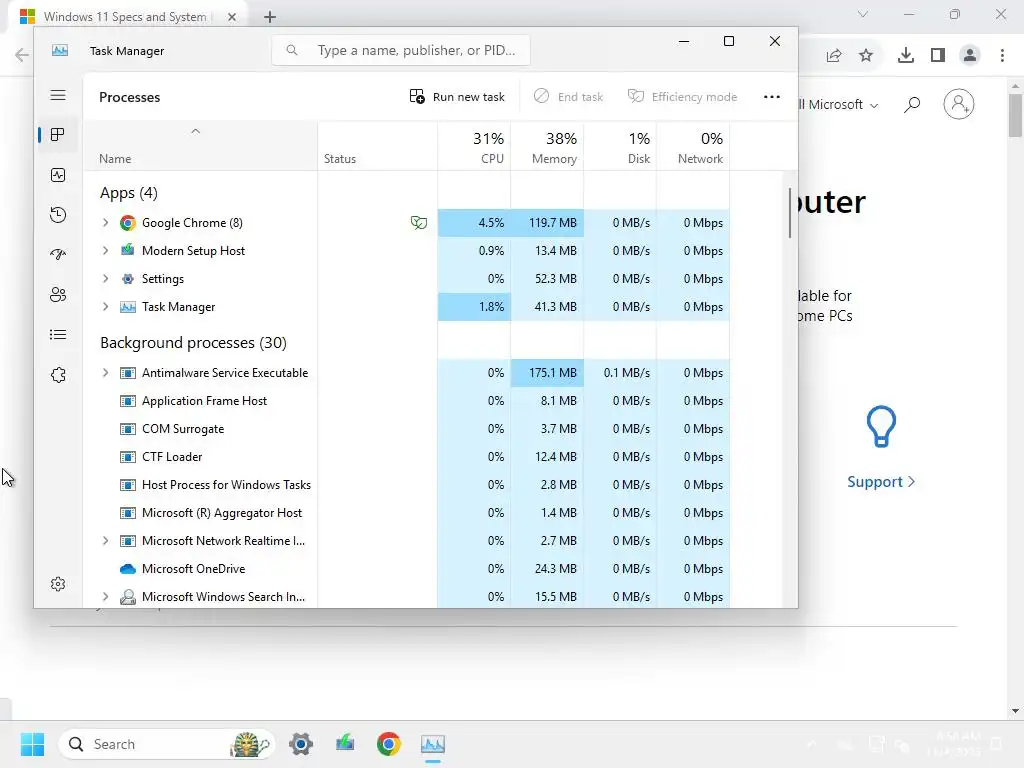Image resolution: width=1024 pixels, height=768 pixels.
Task: Sort processes by Disk column
Action: [x=620, y=147]
